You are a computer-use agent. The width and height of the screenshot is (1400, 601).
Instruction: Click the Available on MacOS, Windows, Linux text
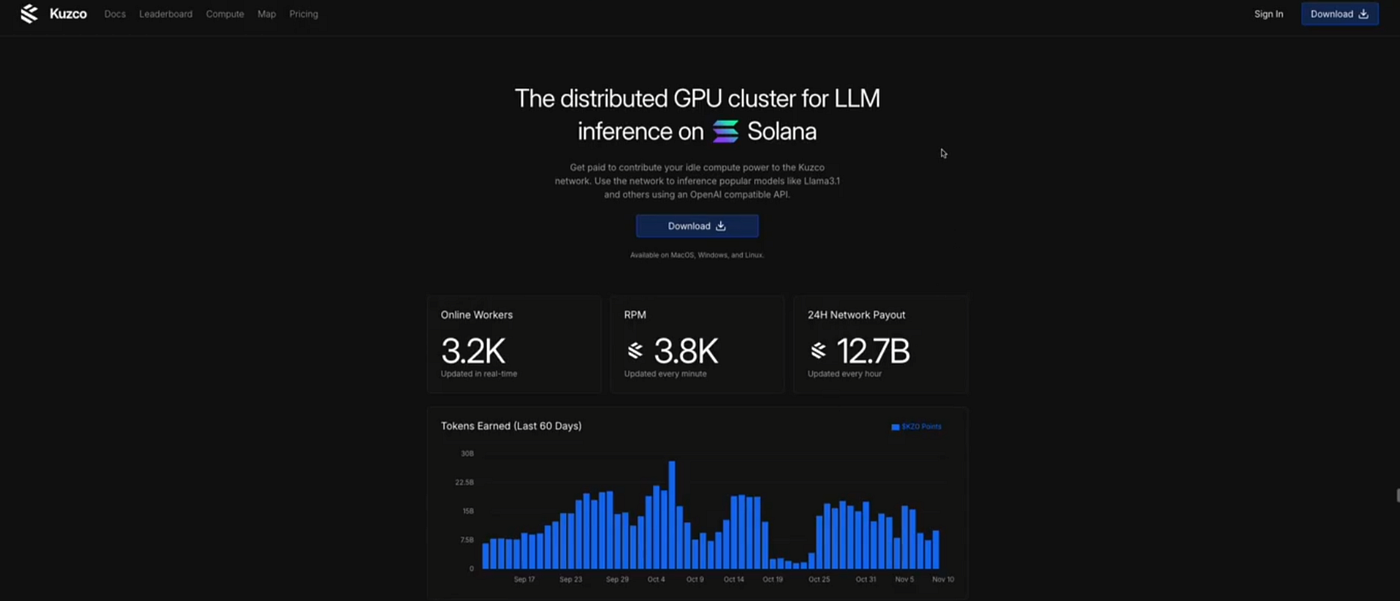(697, 255)
